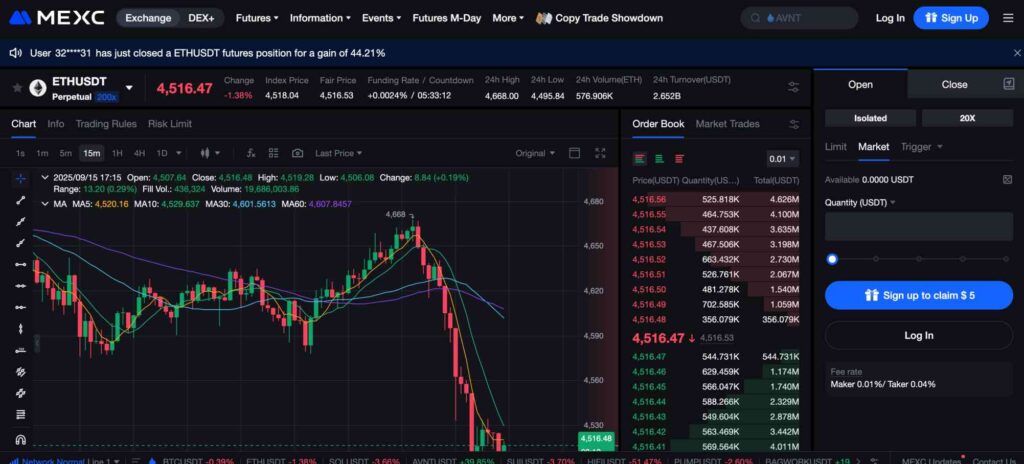Click the MEXC logo
This screenshot has height=464, width=1024.
(x=57, y=18)
